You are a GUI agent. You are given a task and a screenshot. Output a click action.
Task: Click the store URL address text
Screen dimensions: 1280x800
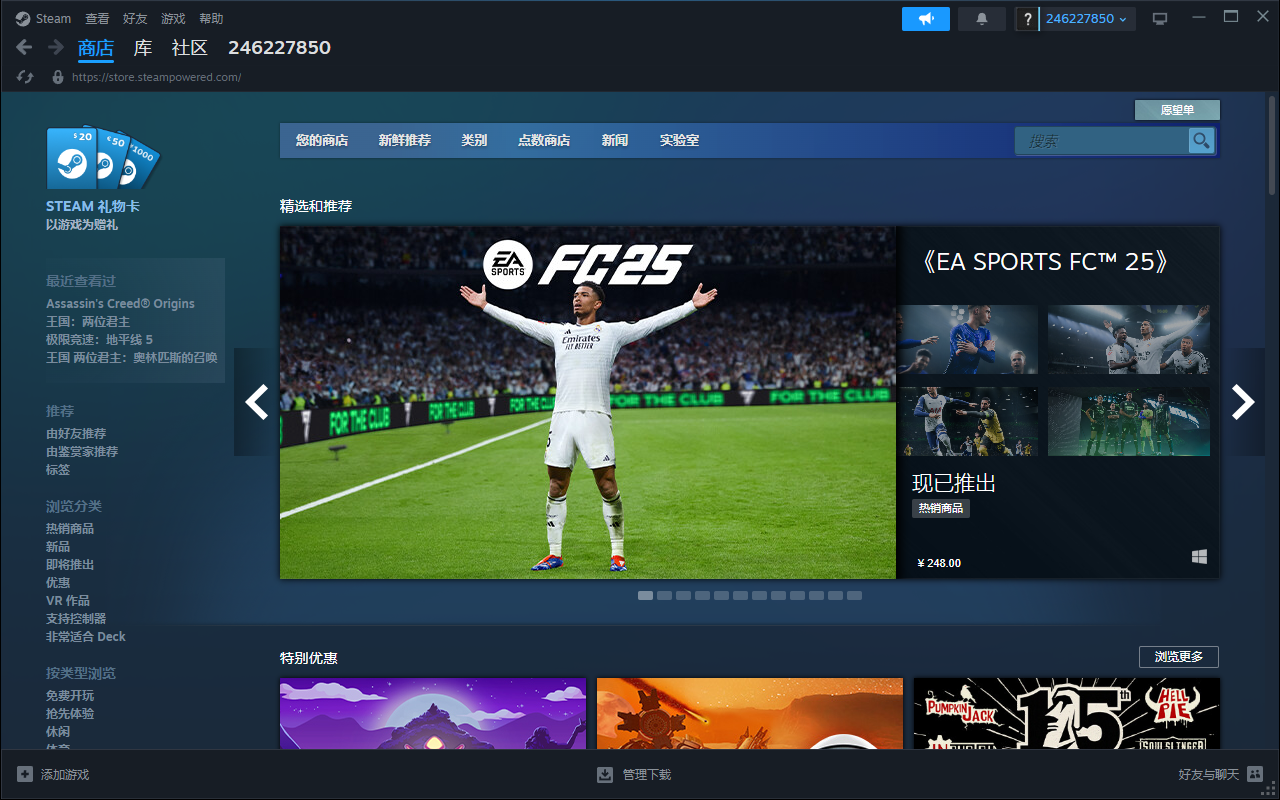157,77
